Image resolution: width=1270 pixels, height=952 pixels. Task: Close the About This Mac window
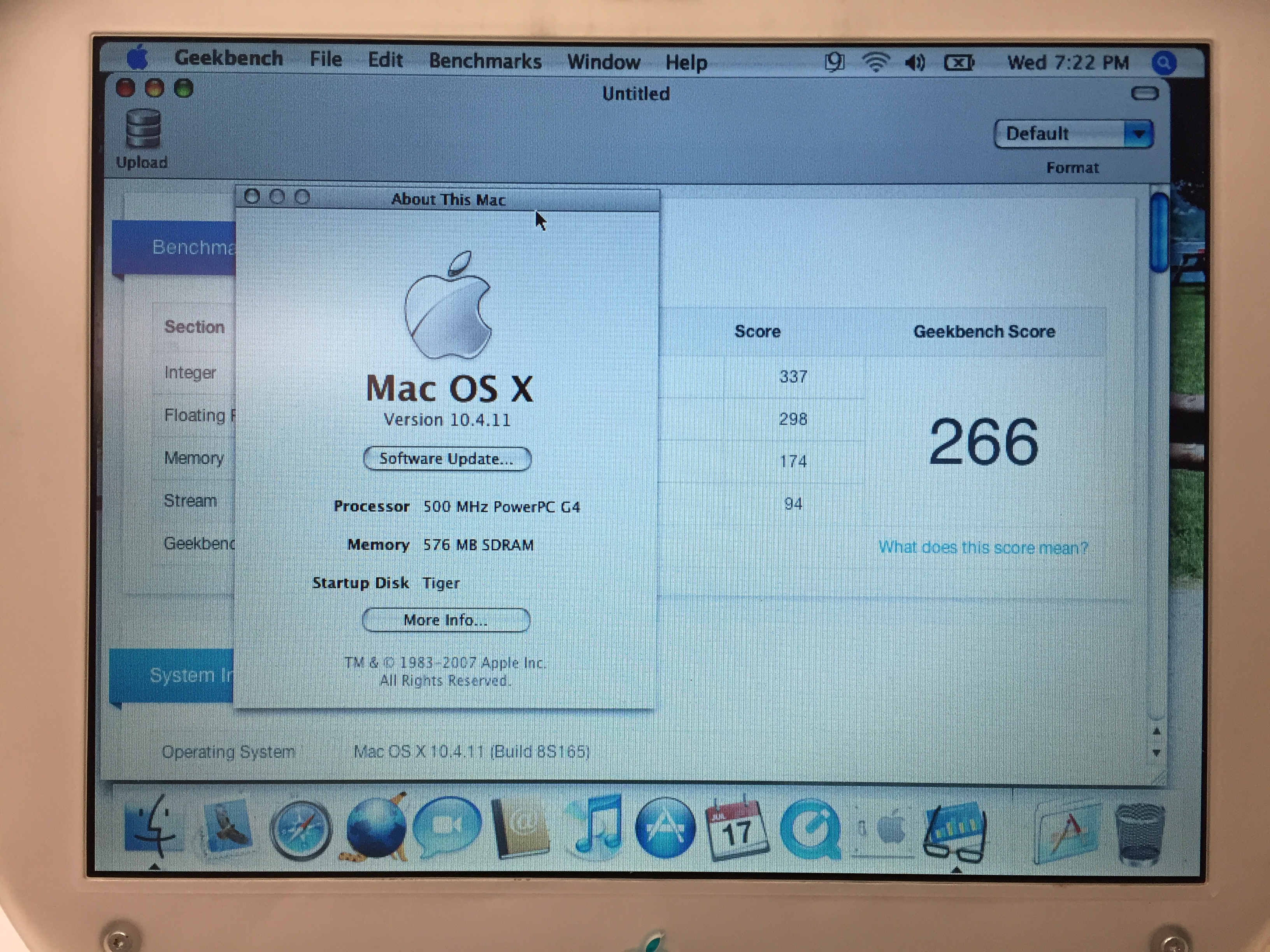(251, 197)
